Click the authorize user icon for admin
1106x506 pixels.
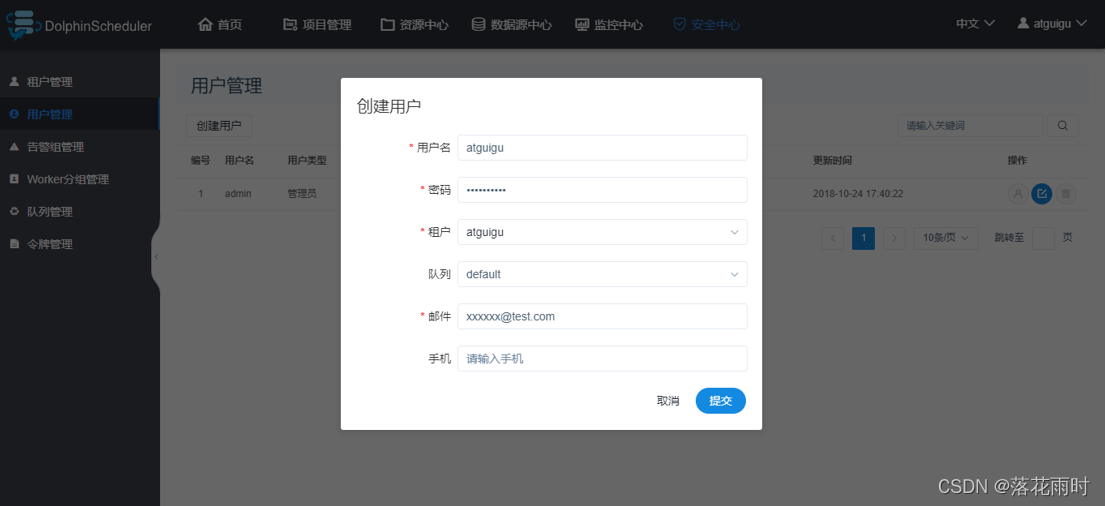coord(1017,193)
